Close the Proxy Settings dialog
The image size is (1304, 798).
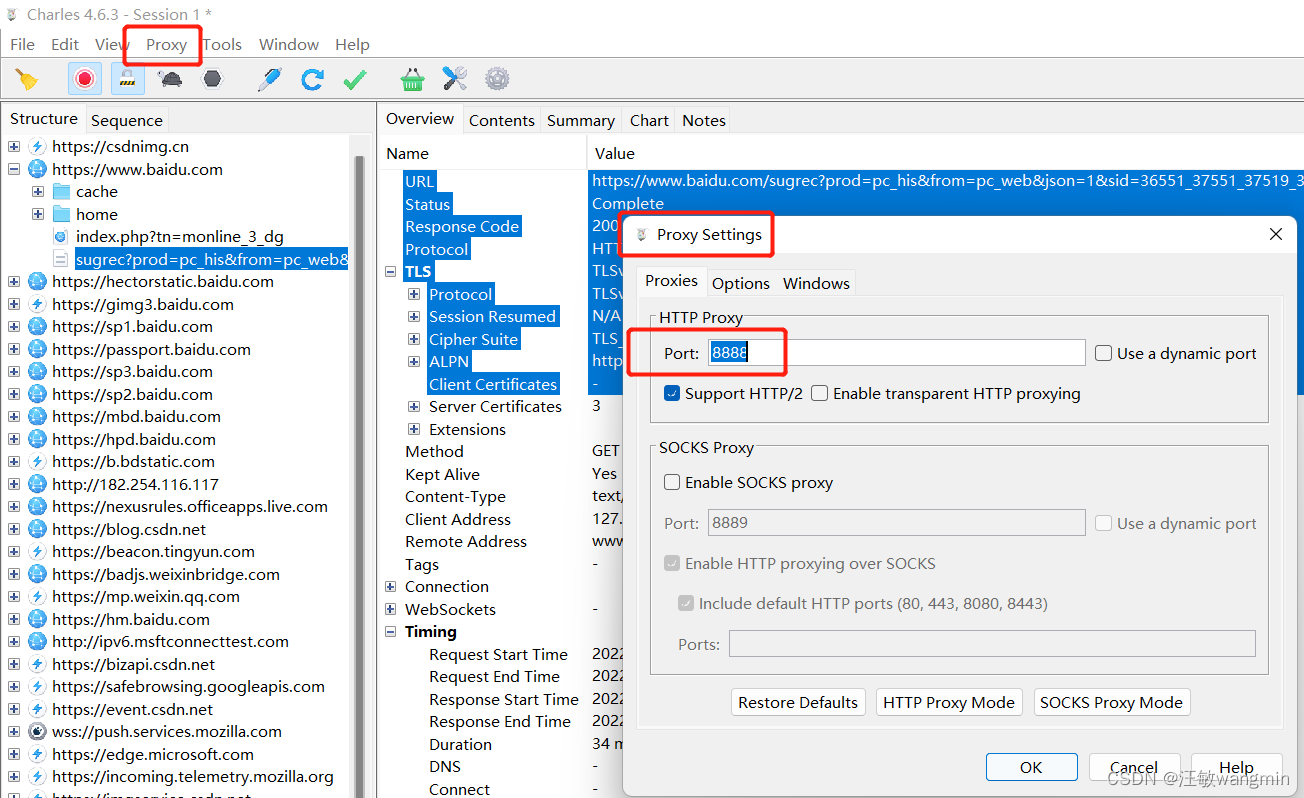pyautogui.click(x=1275, y=234)
